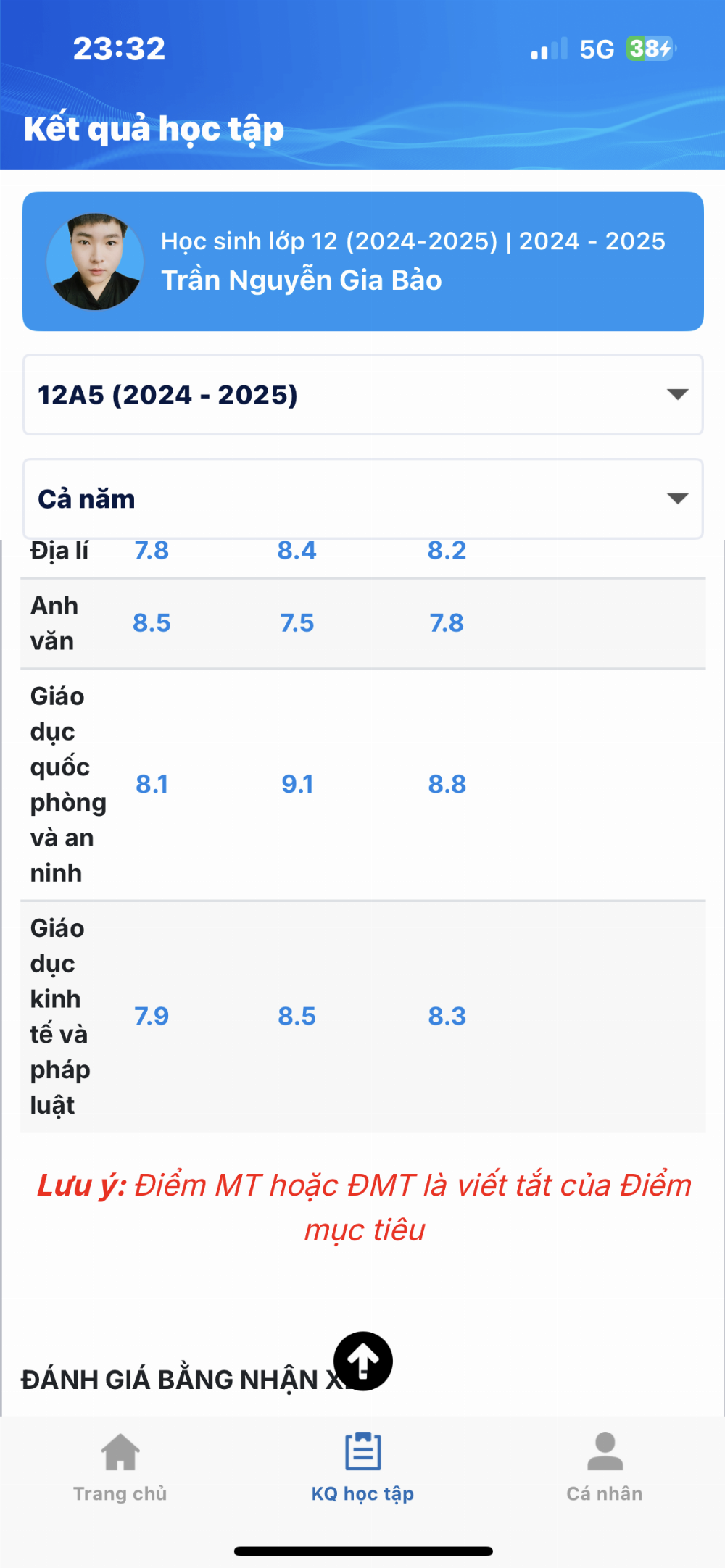Tap the battery status icon
This screenshot has width=725, height=1568.
point(651,49)
